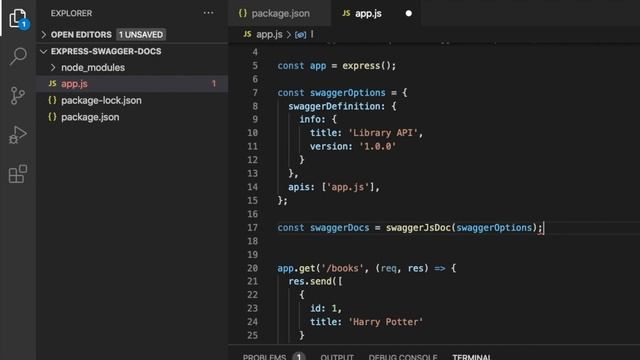Click the braces icon beside package.json in tree
This screenshot has height=360, width=640.
[52, 117]
